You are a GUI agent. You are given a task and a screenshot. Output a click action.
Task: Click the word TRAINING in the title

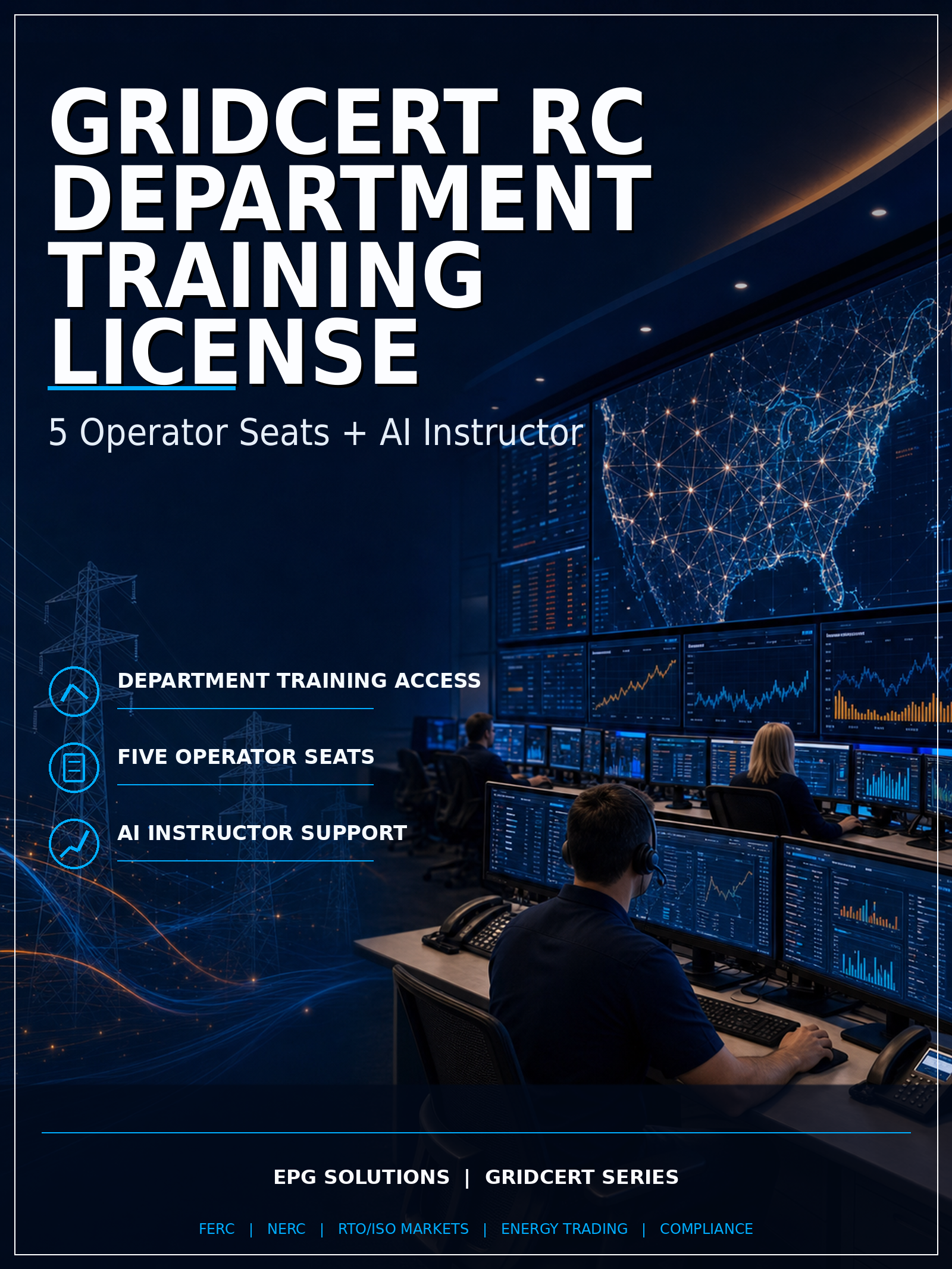pyautogui.click(x=266, y=275)
